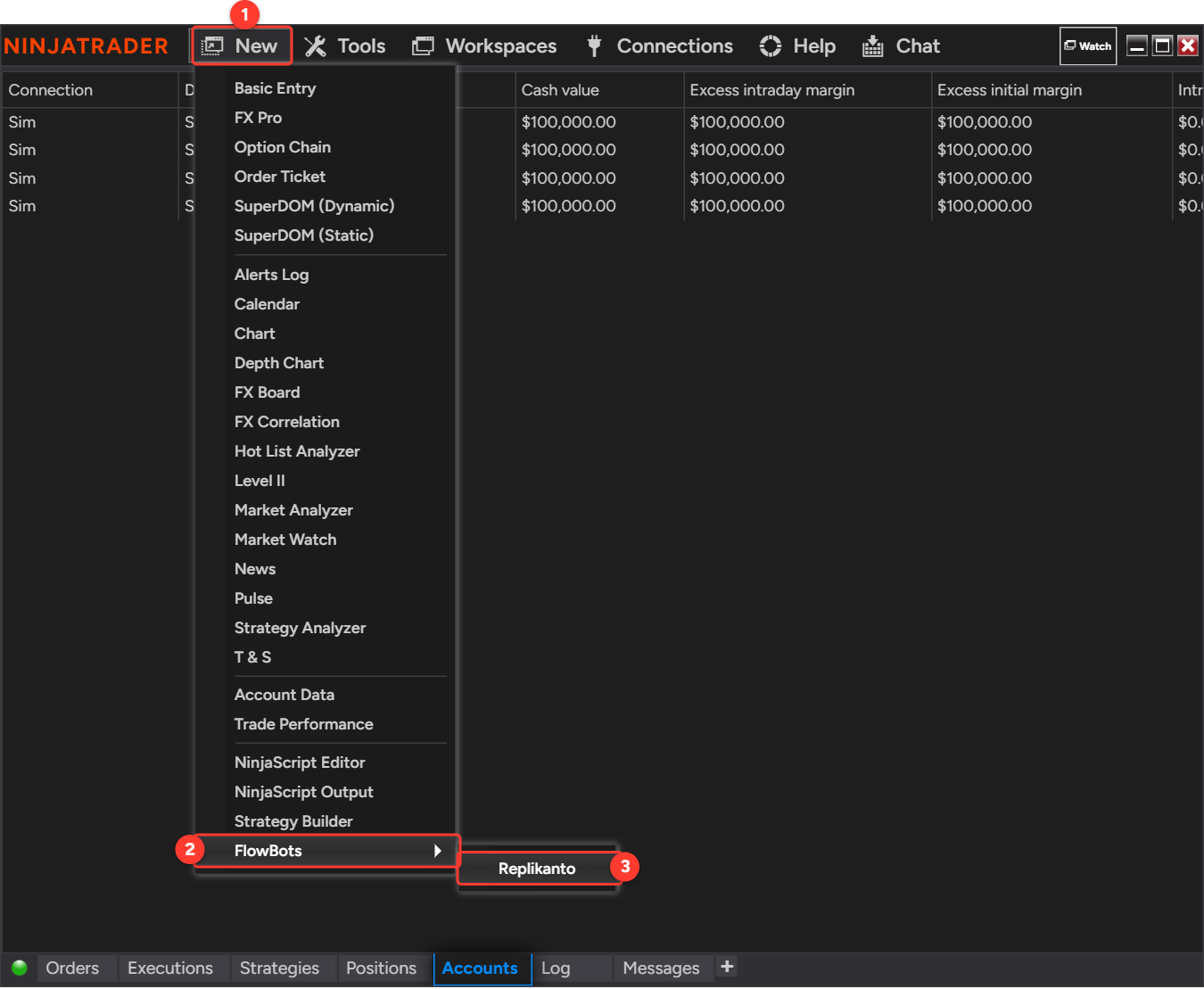Open Hot List Analyzer

tap(296, 451)
